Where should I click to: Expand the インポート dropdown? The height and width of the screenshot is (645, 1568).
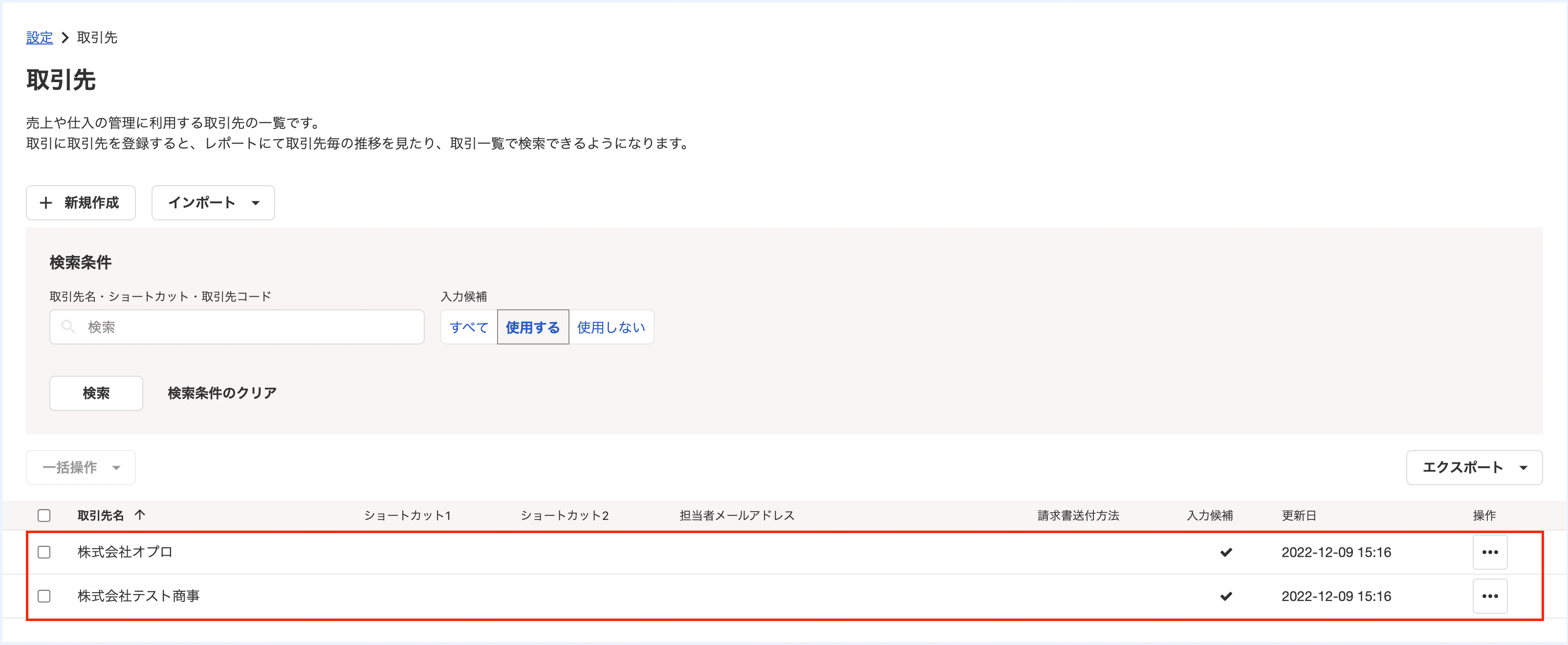pos(213,203)
